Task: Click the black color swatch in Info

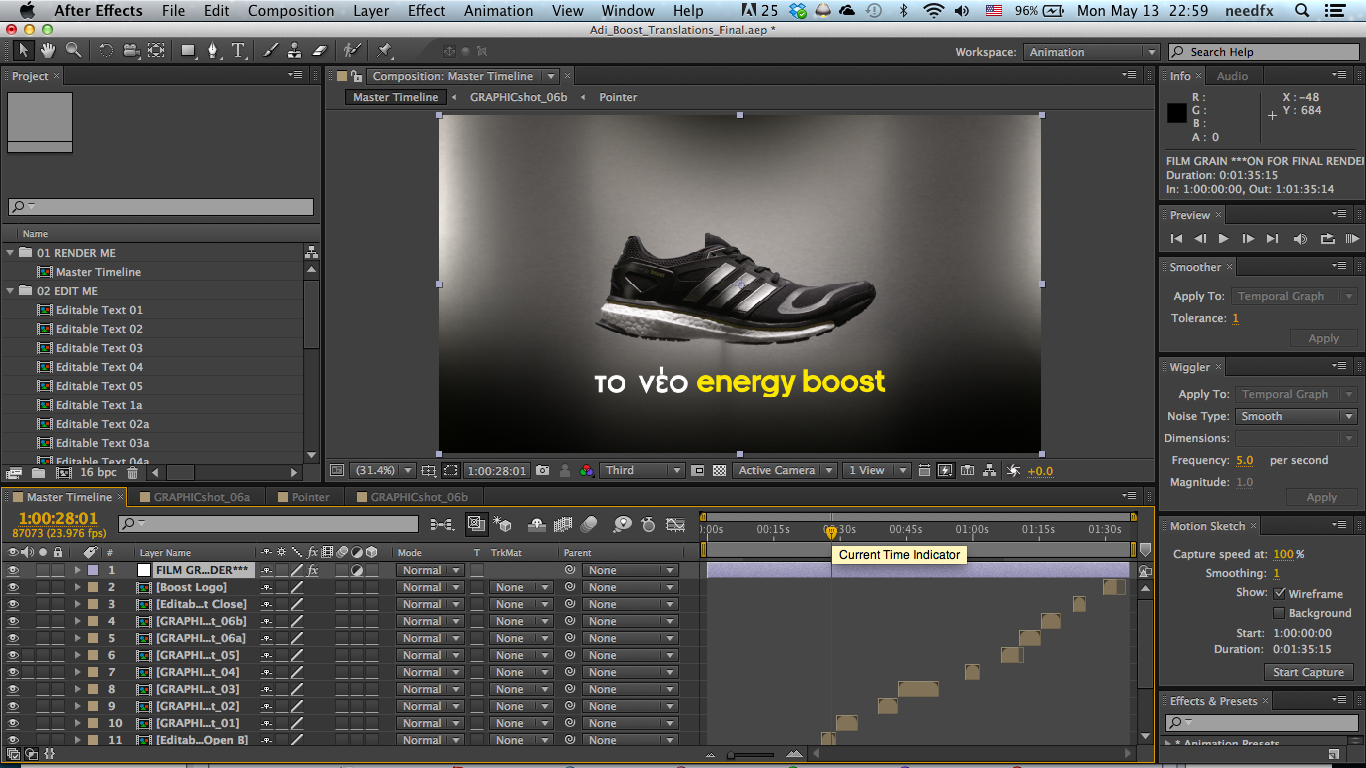Action: (x=1176, y=114)
